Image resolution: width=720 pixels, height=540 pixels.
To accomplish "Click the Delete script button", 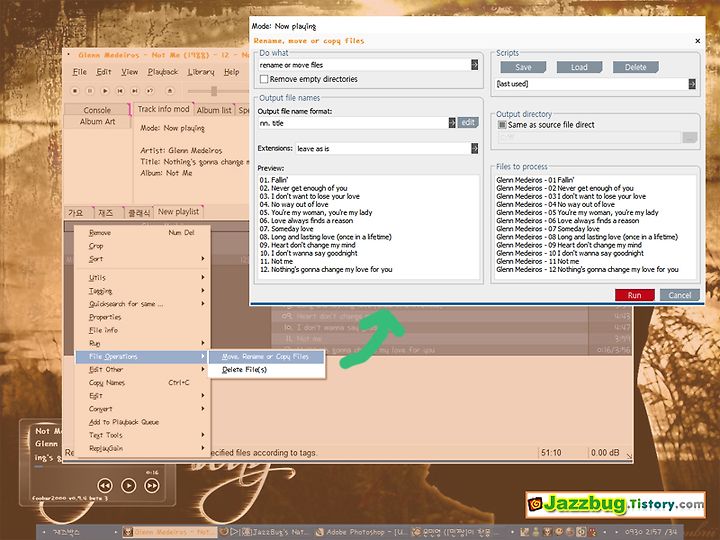I will pos(636,67).
